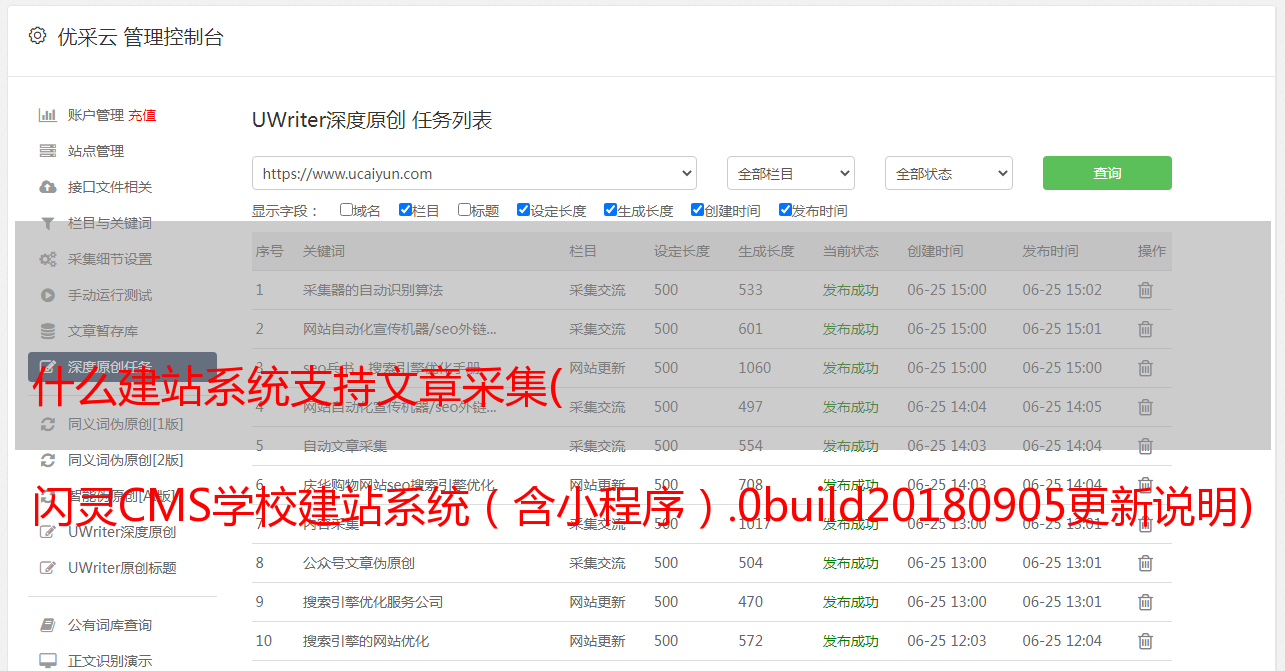Open the https://www.ucaiyun.com site dropdown
The width and height of the screenshot is (1285, 671).
point(474,173)
